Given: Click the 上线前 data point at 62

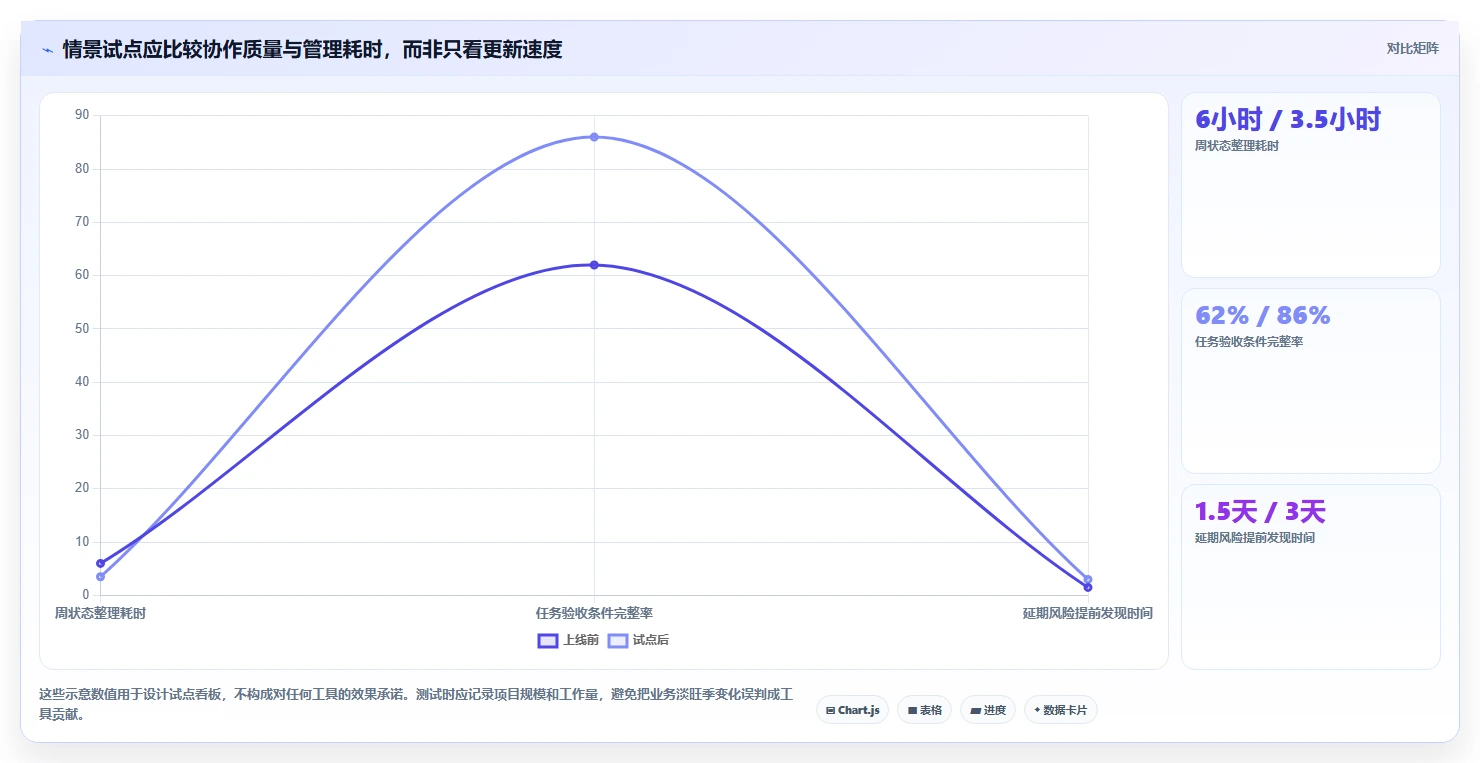Looking at the screenshot, I should (594, 265).
